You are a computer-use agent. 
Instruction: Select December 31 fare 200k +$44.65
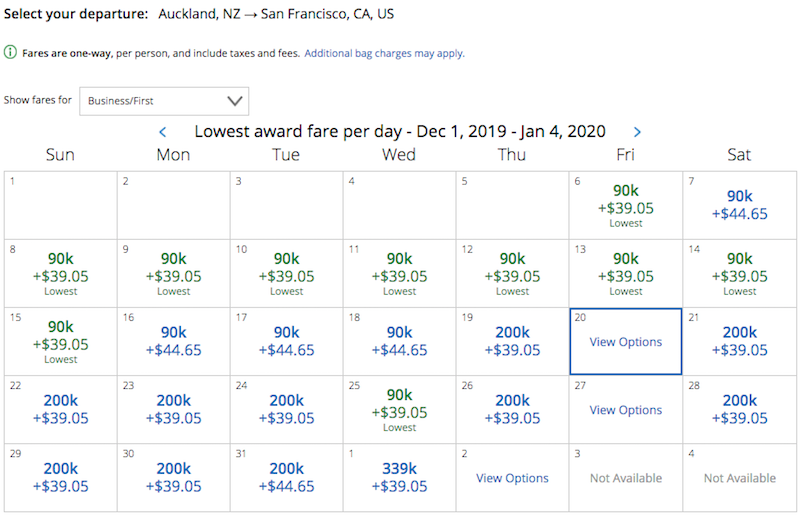click(286, 478)
